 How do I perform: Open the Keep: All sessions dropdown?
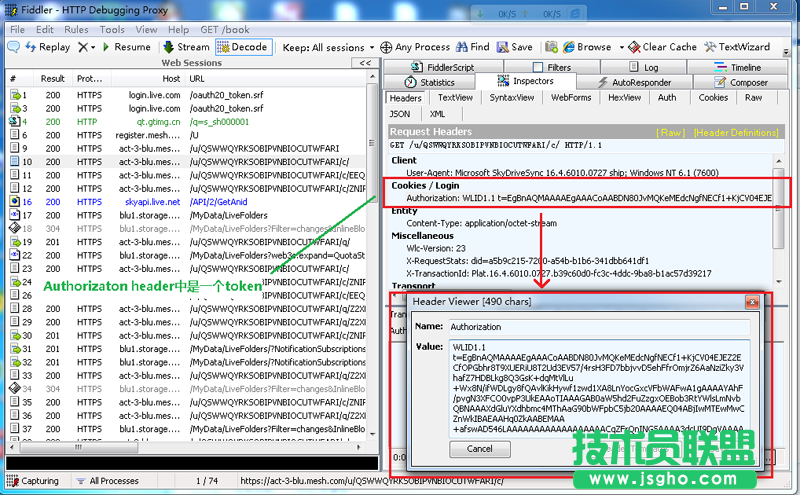click(328, 47)
